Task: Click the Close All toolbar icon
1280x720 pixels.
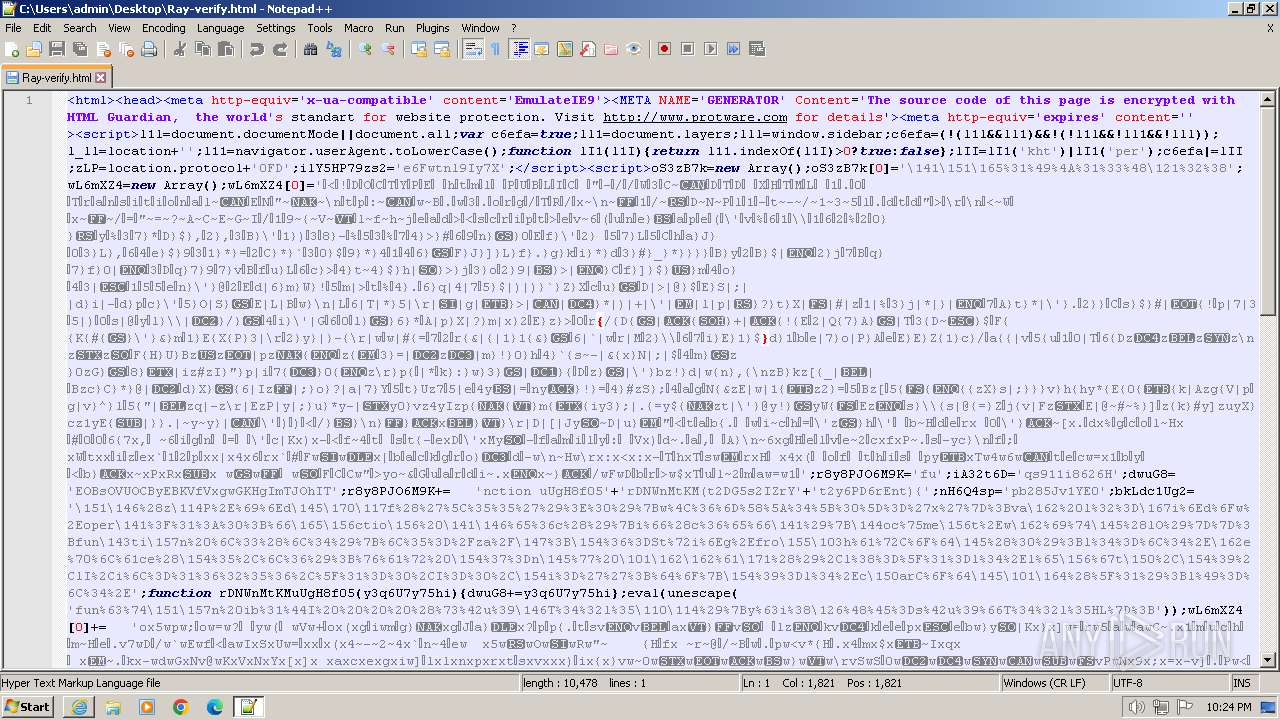Action: [x=126, y=49]
